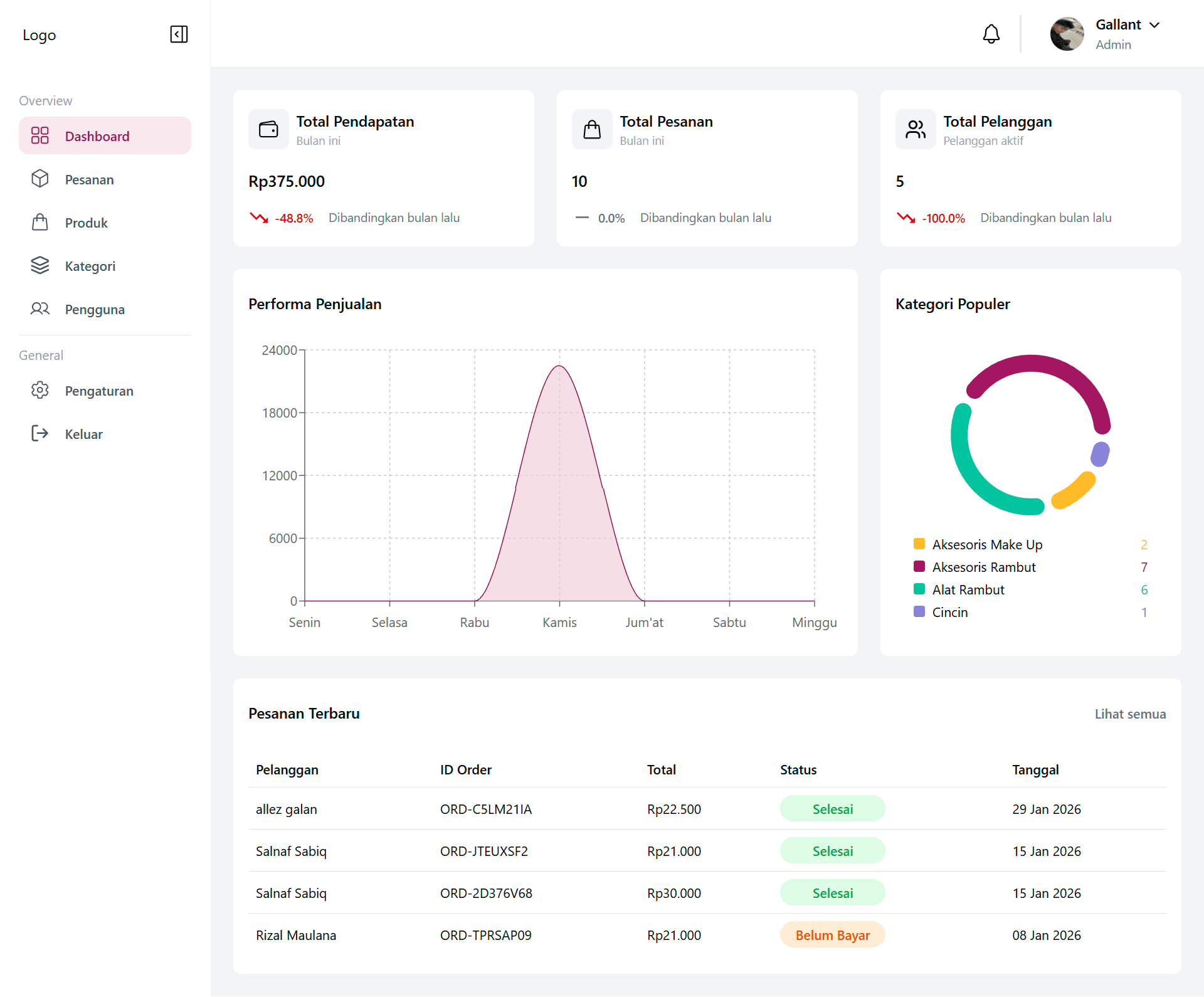Screen dimensions: 1204x997
Task: Click the bag icon on Total Pesanan
Action: pos(592,129)
